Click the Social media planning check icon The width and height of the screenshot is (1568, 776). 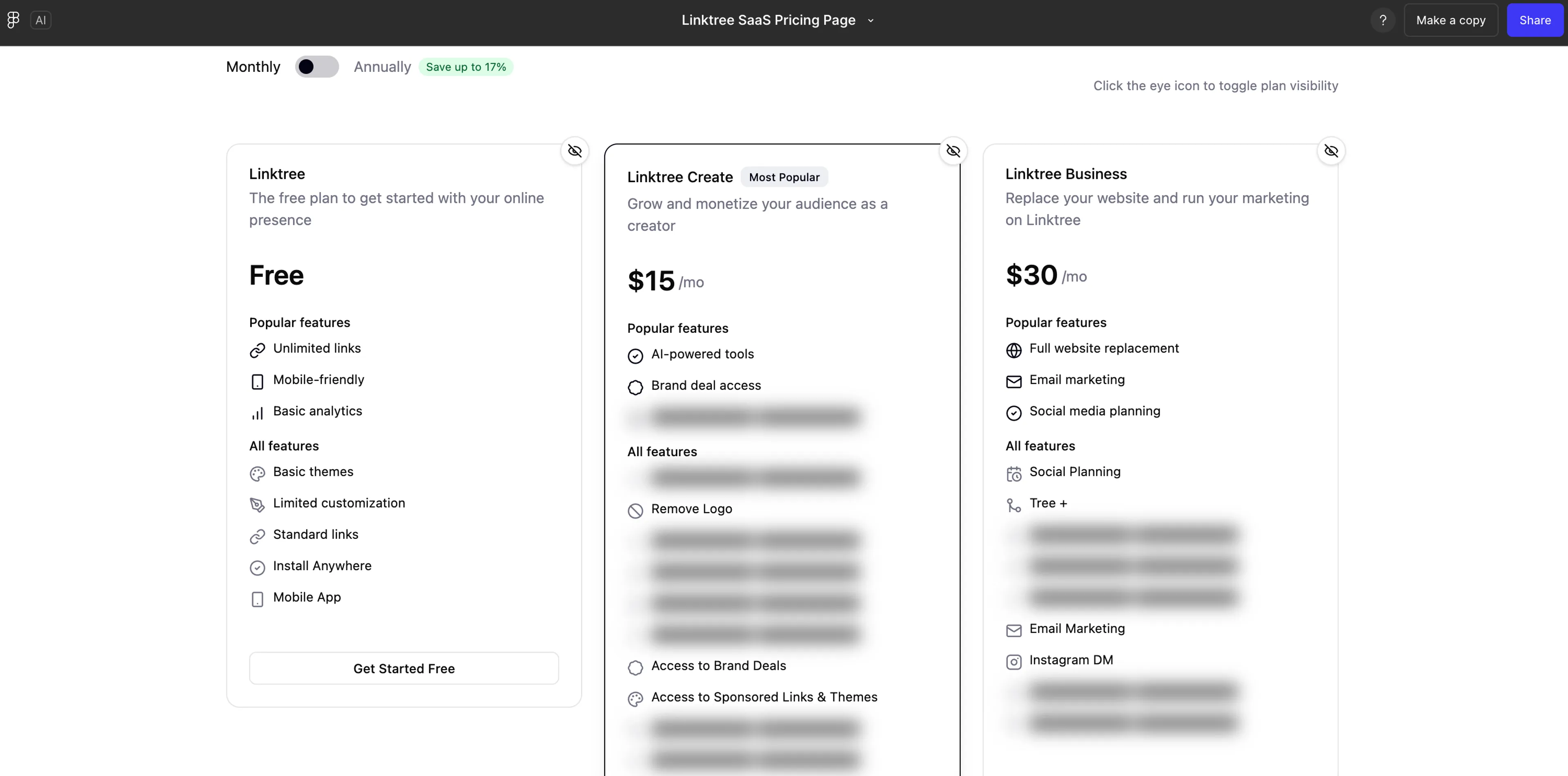coord(1014,413)
